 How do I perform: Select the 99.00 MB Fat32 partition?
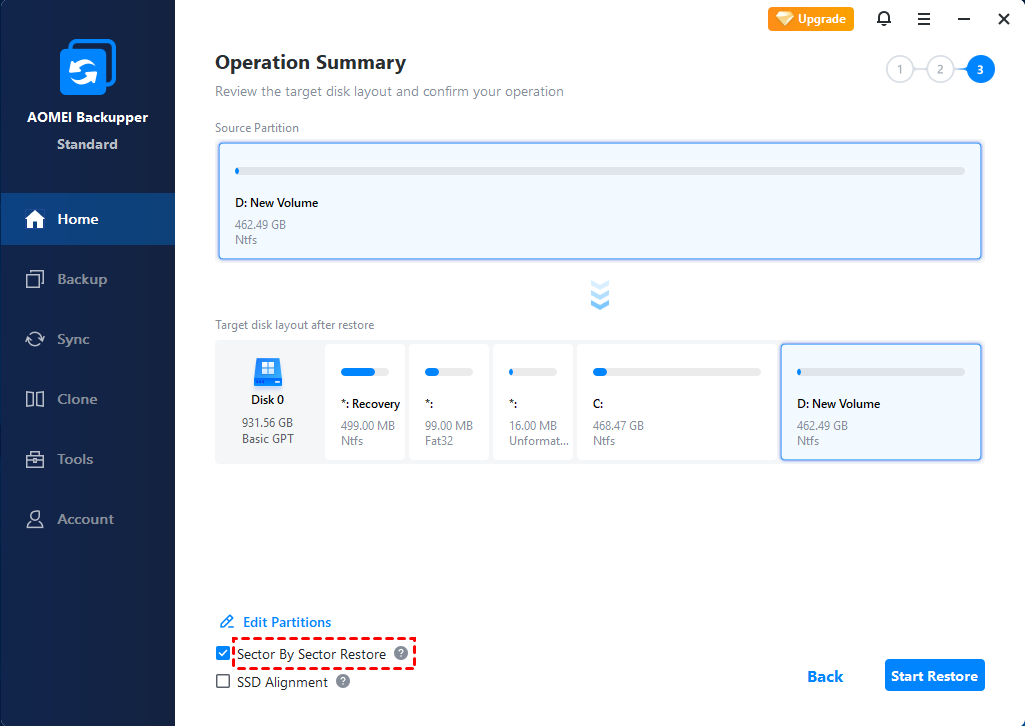[448, 402]
